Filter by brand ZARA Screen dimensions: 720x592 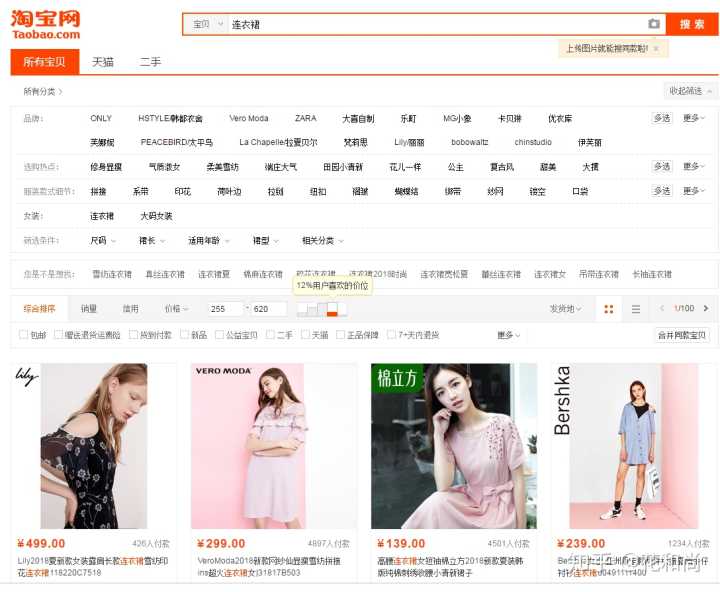click(x=305, y=118)
